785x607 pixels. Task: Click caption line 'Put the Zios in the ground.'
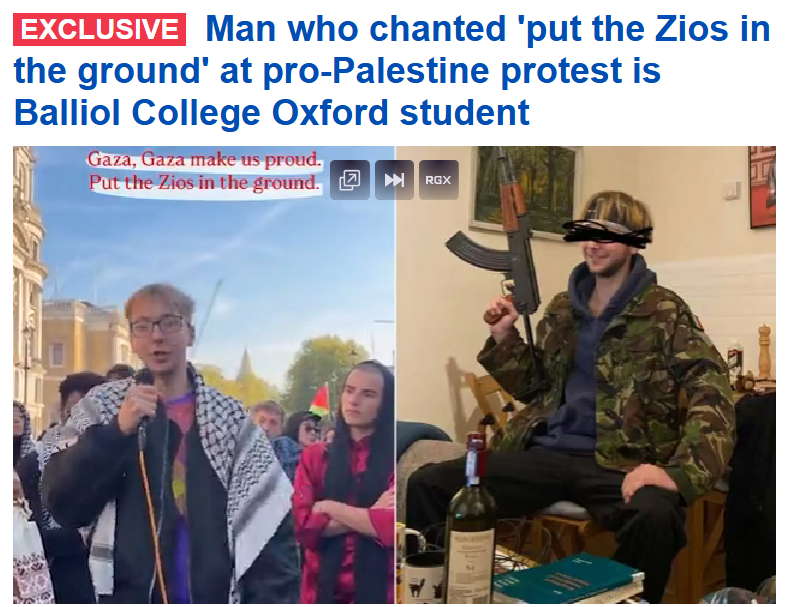pyautogui.click(x=204, y=183)
